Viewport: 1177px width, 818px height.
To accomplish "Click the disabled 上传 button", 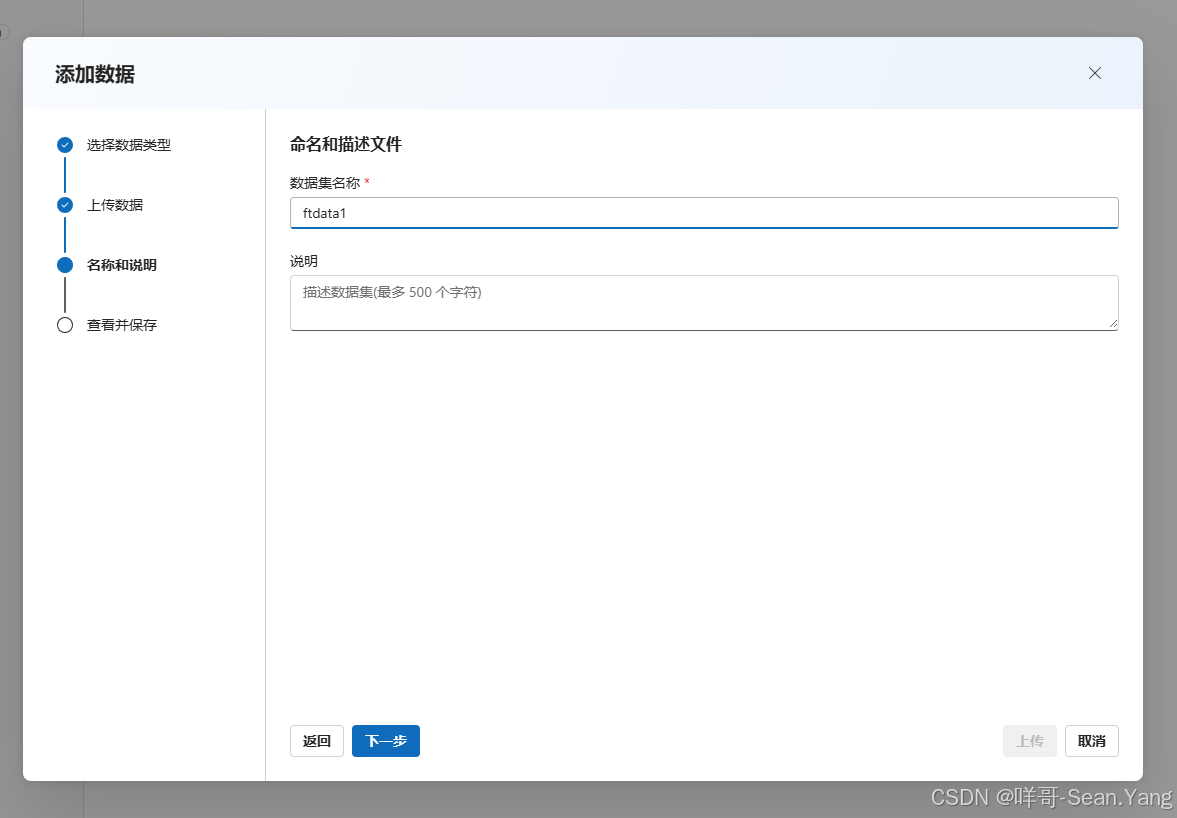I will tap(1030, 741).
